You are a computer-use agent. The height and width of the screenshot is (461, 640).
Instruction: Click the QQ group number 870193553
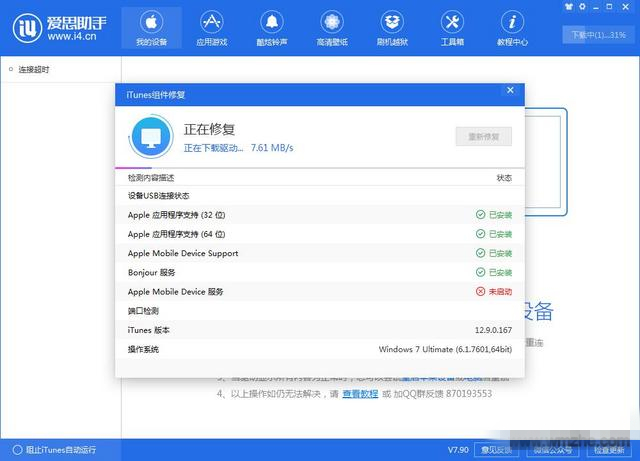469,394
